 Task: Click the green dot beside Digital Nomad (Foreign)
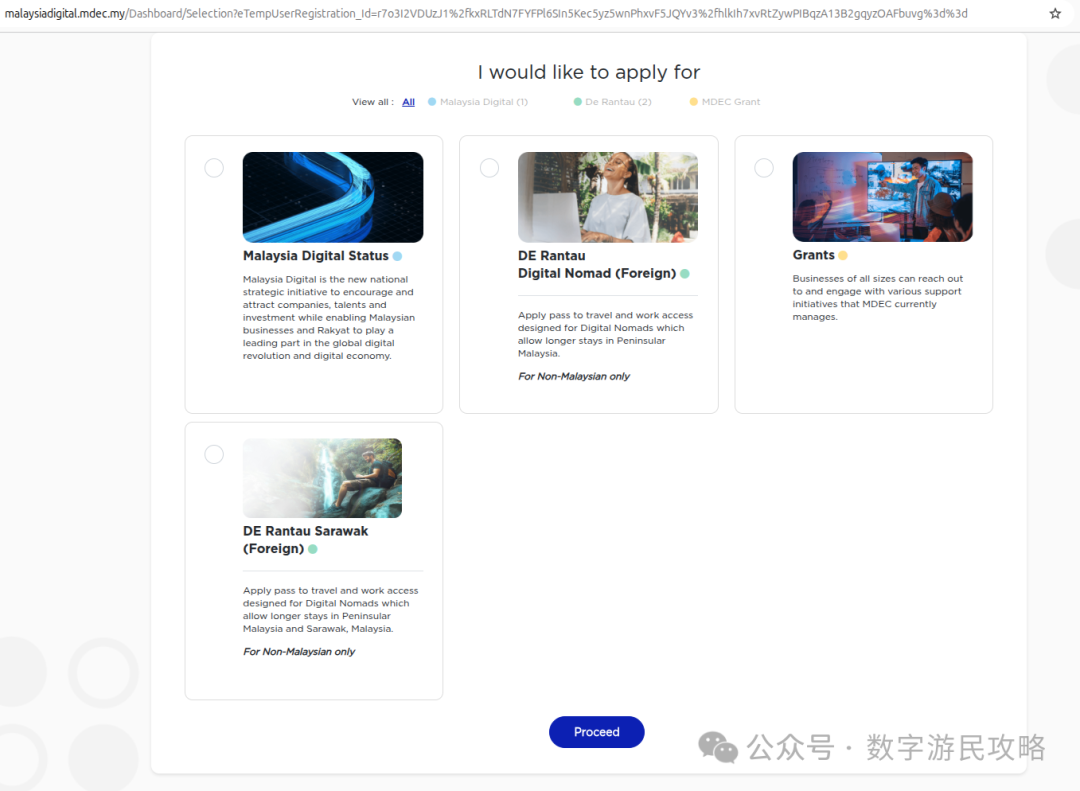click(685, 274)
